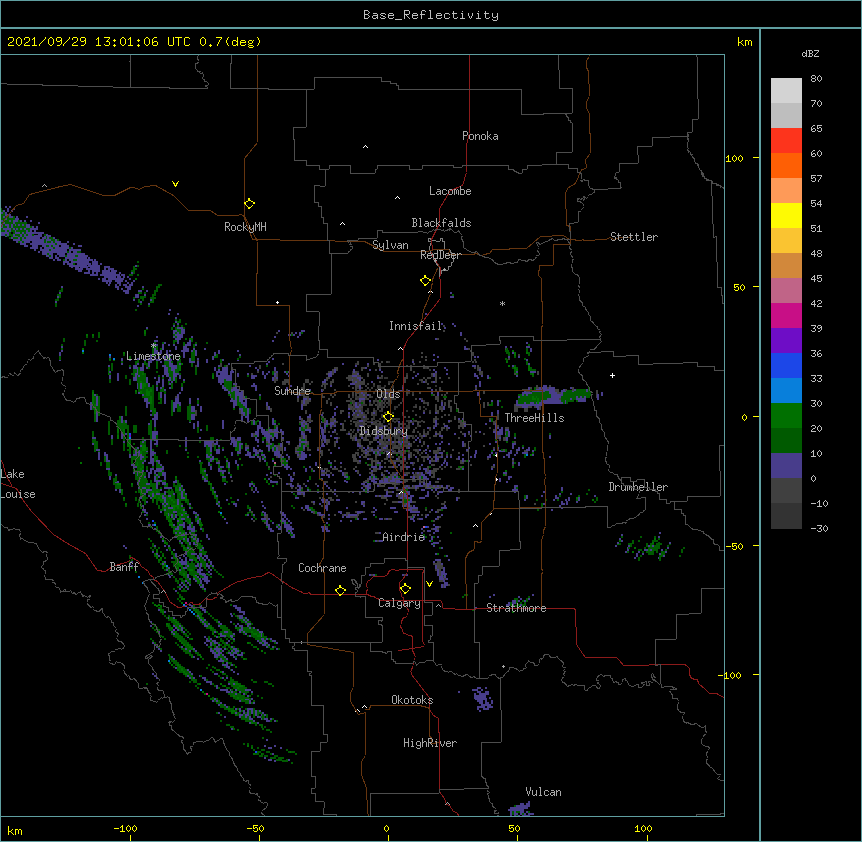Image resolution: width=862 pixels, height=842 pixels.
Task: Select the magenta swatch in dBZ legend
Action: pos(786,315)
